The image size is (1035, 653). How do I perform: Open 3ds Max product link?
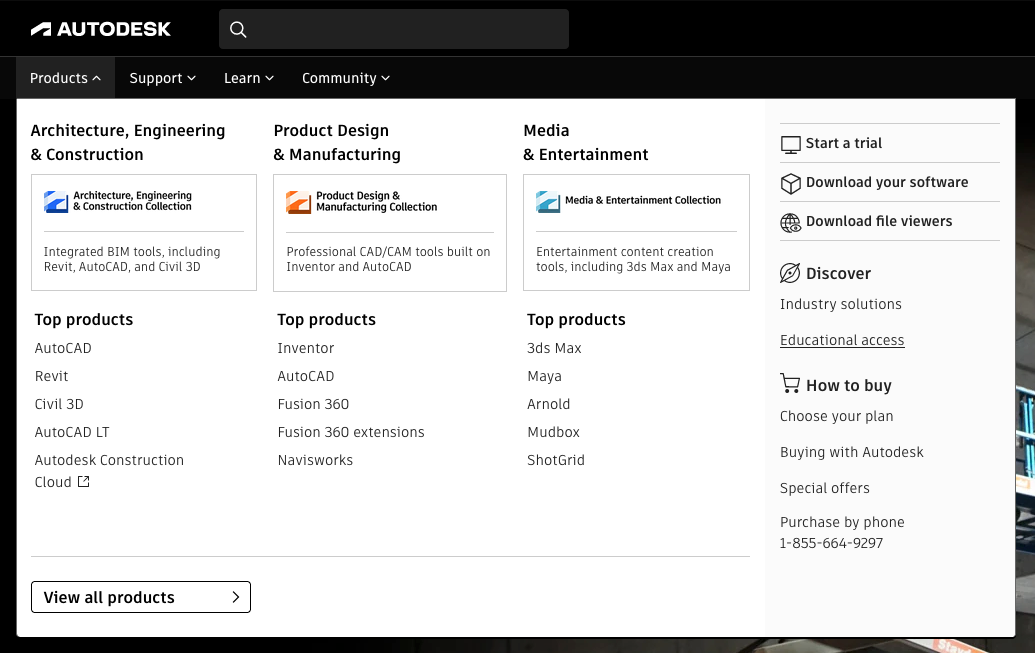tap(554, 348)
